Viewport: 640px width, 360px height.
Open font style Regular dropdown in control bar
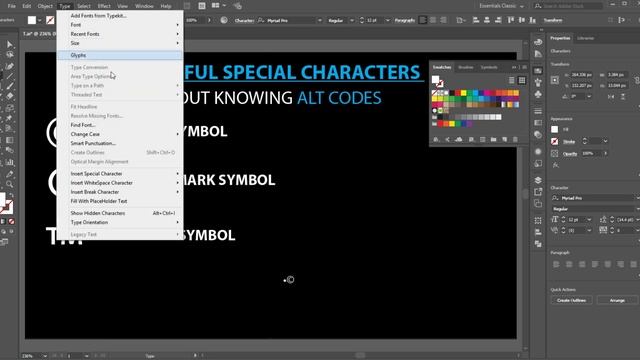pos(352,20)
